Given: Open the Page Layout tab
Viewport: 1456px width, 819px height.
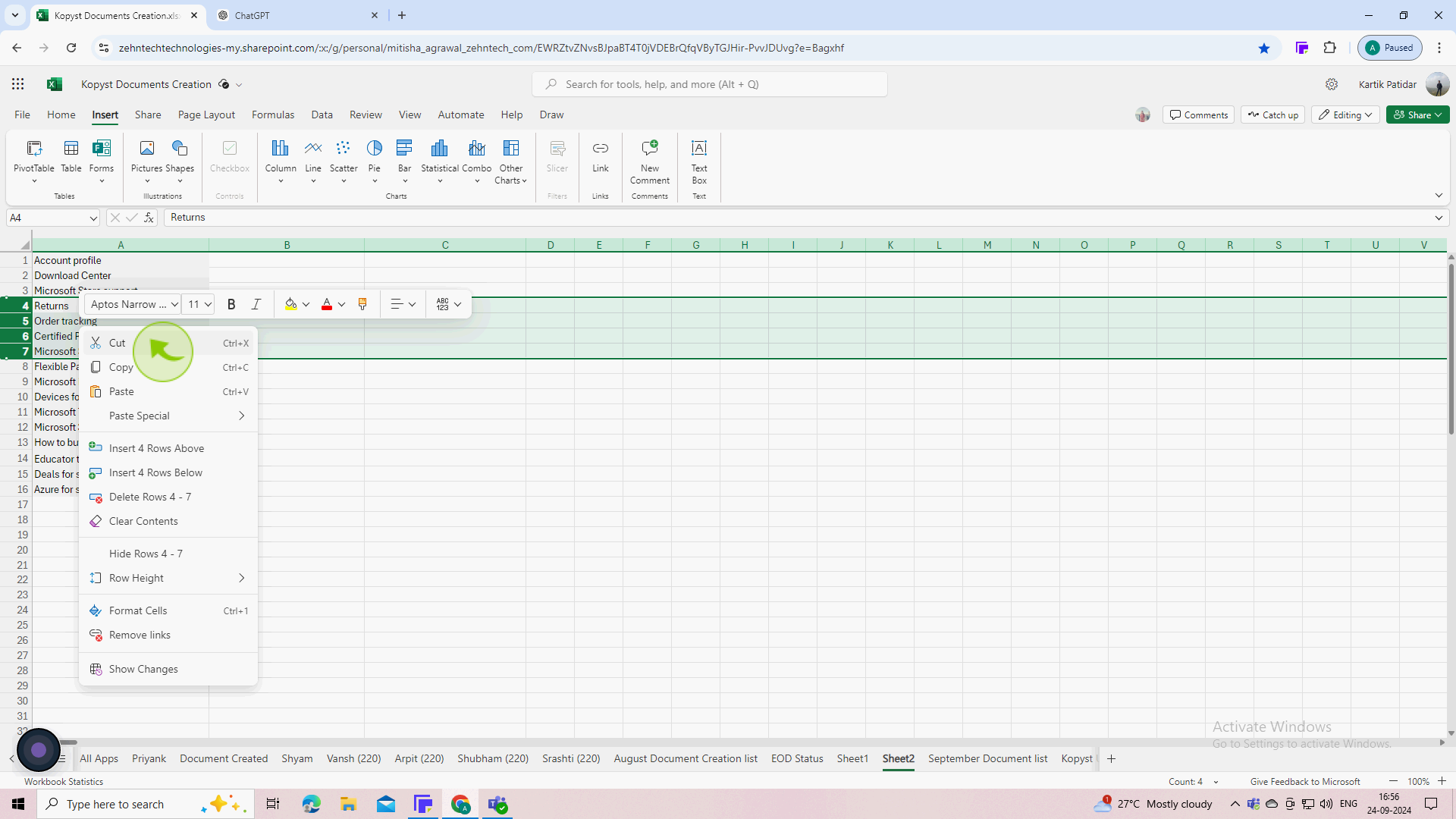Looking at the screenshot, I should pos(206,115).
